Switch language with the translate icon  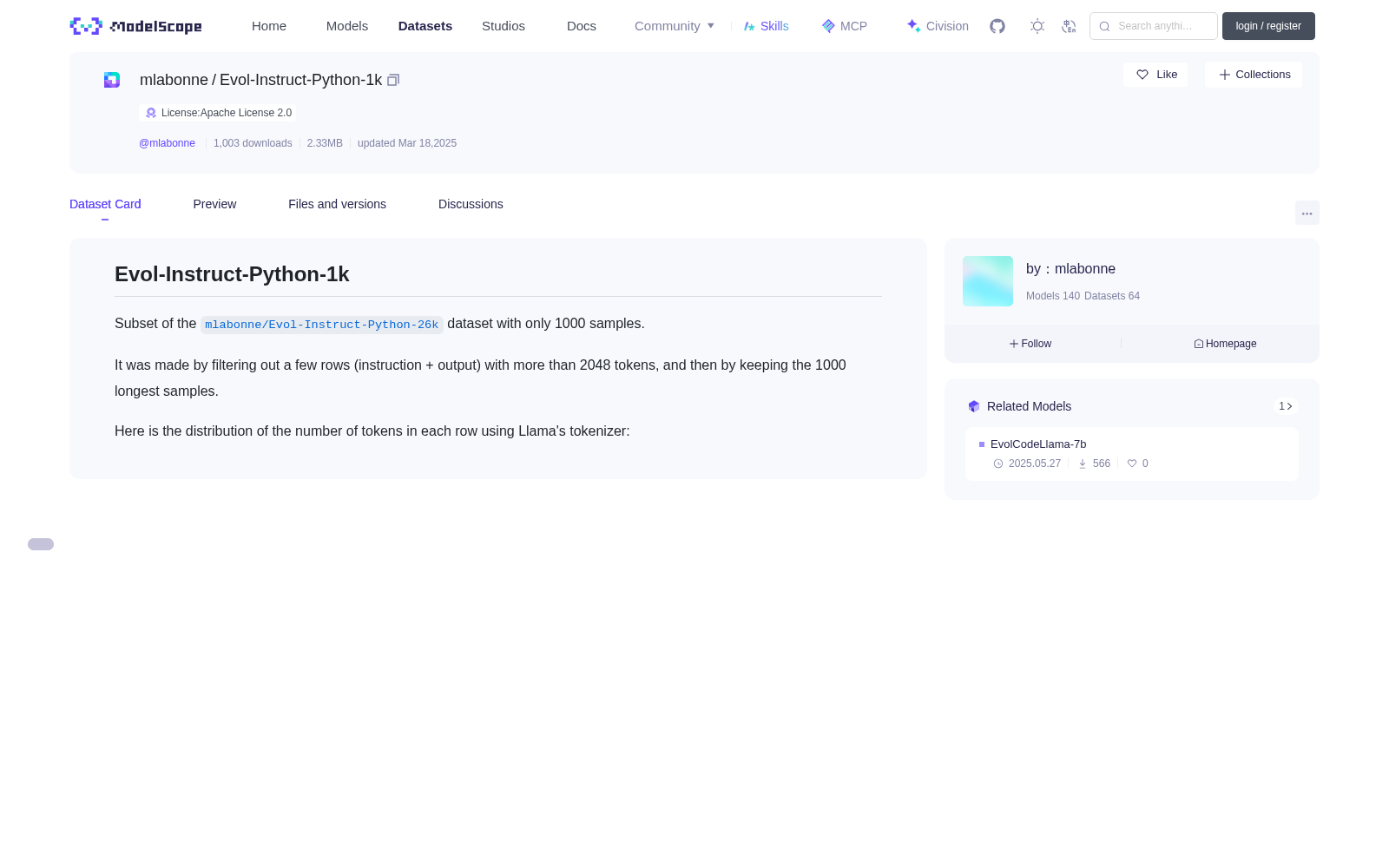click(1069, 26)
